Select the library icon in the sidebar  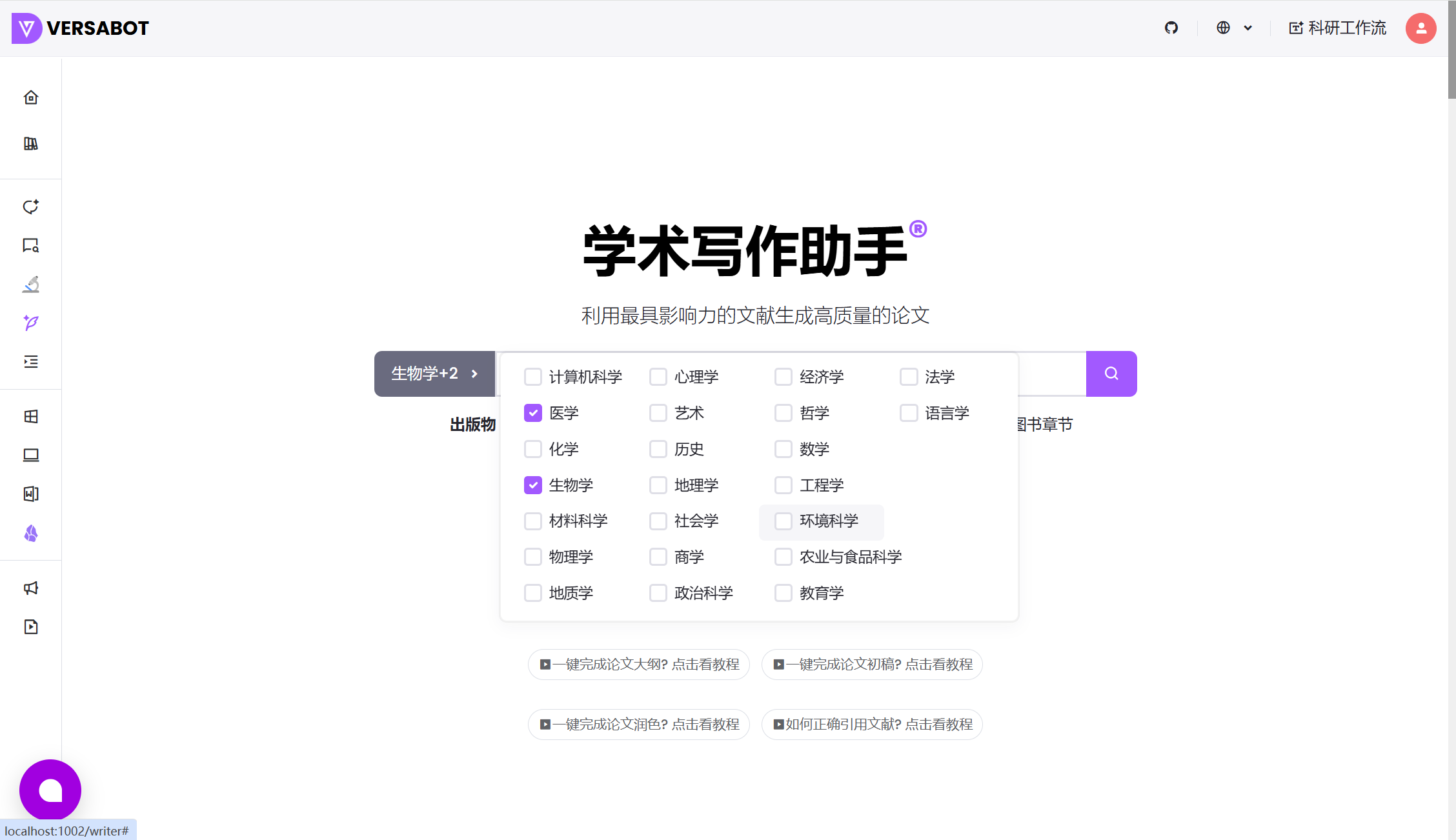pos(30,143)
